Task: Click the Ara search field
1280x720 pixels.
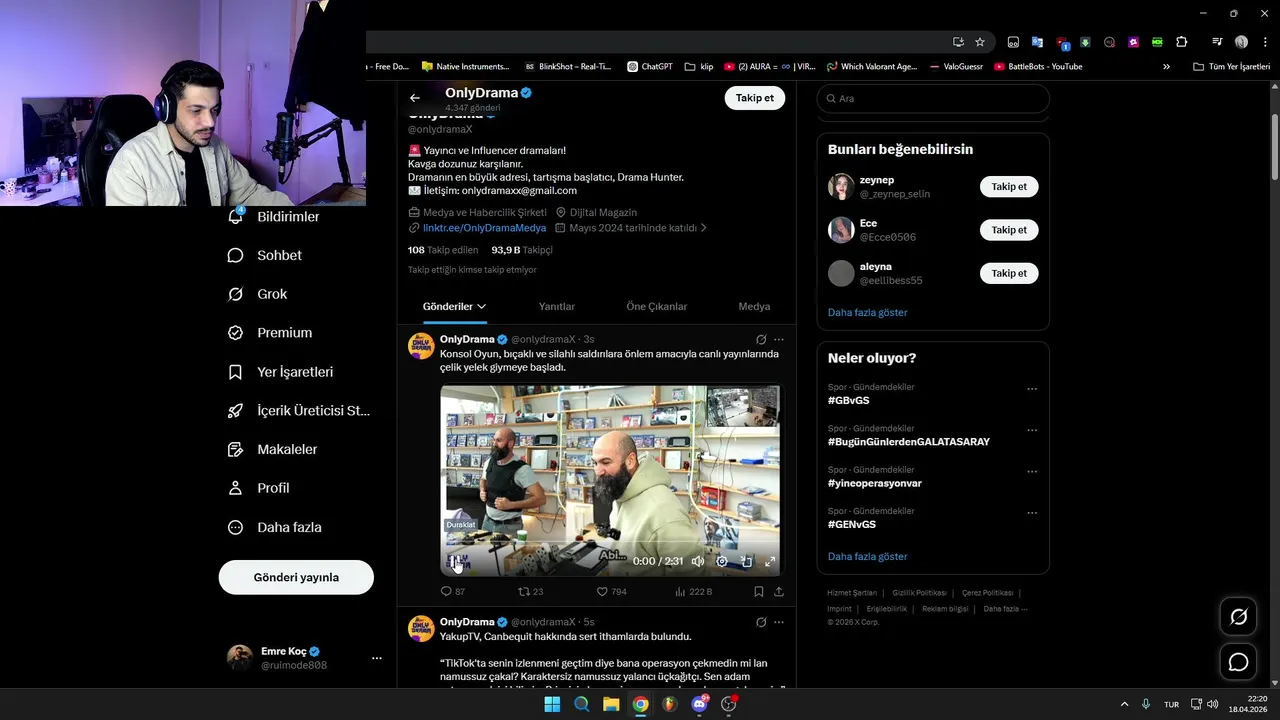Action: click(x=933, y=99)
